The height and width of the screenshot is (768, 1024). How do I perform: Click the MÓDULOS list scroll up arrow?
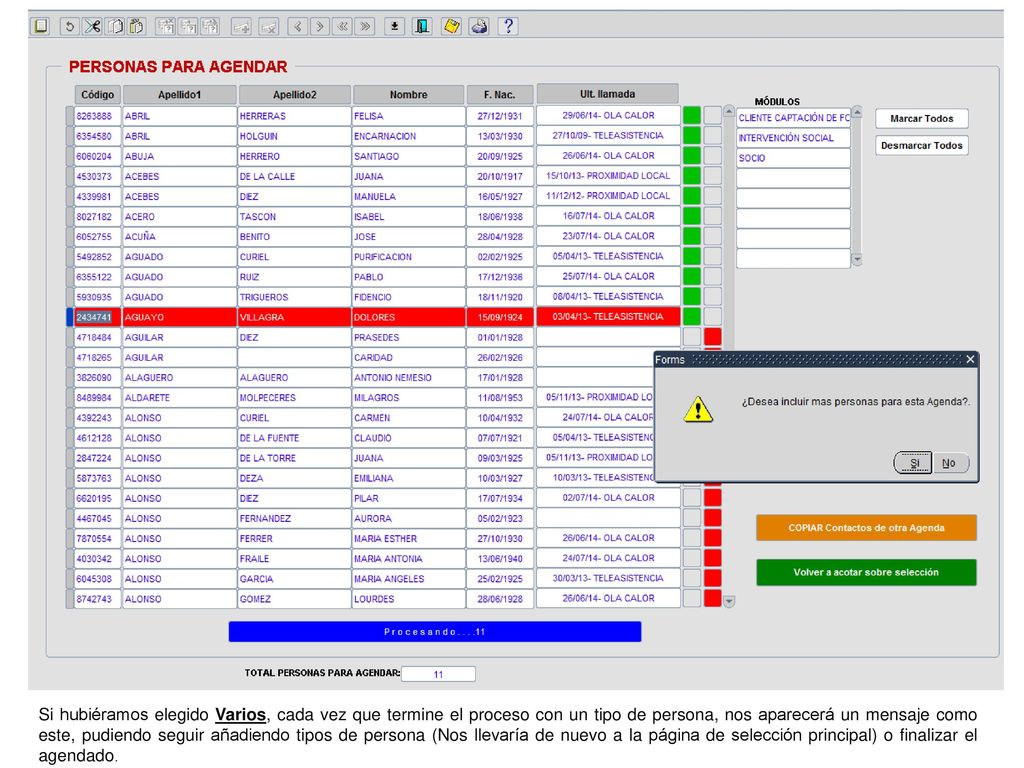point(857,112)
